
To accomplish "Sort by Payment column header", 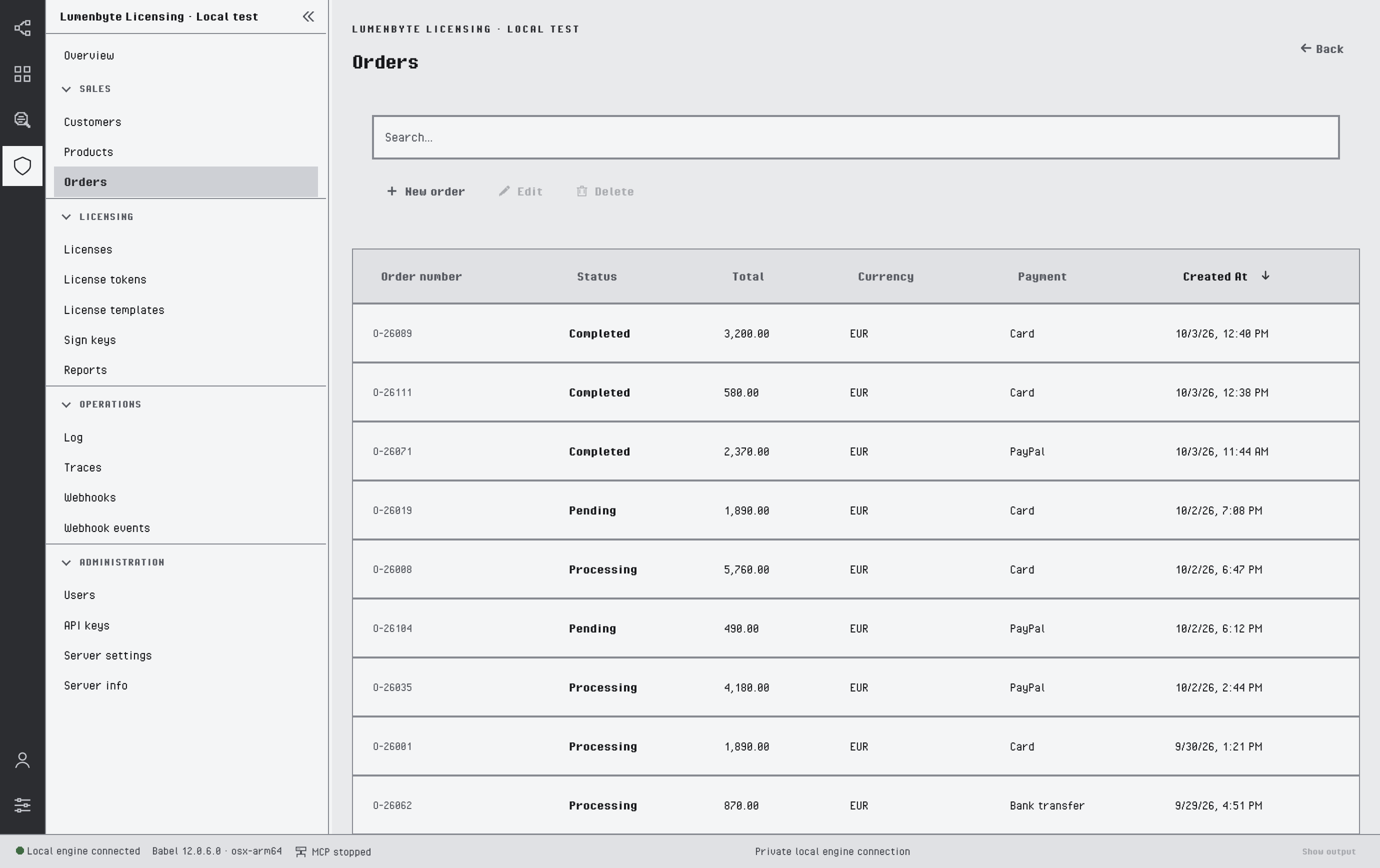I will click(x=1042, y=276).
